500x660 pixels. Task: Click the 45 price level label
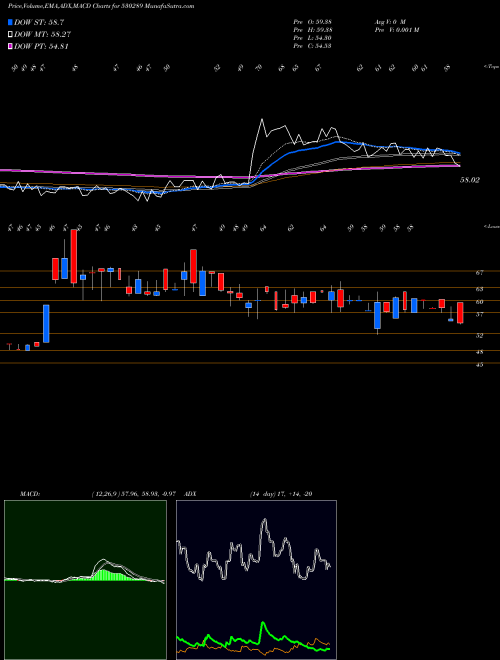click(479, 365)
